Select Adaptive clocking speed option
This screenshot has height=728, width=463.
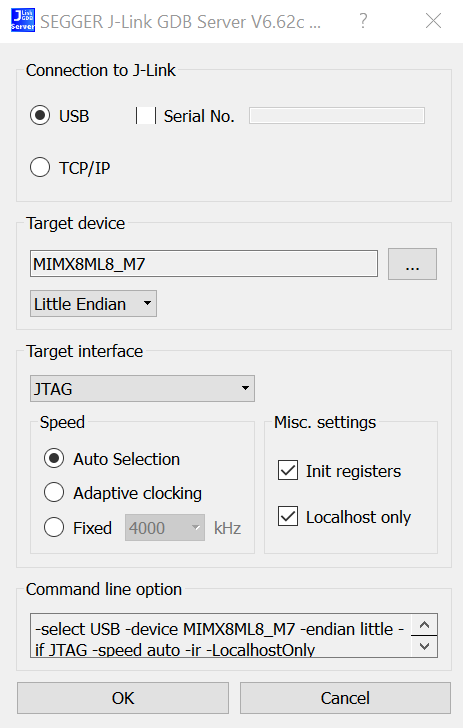tap(54, 493)
